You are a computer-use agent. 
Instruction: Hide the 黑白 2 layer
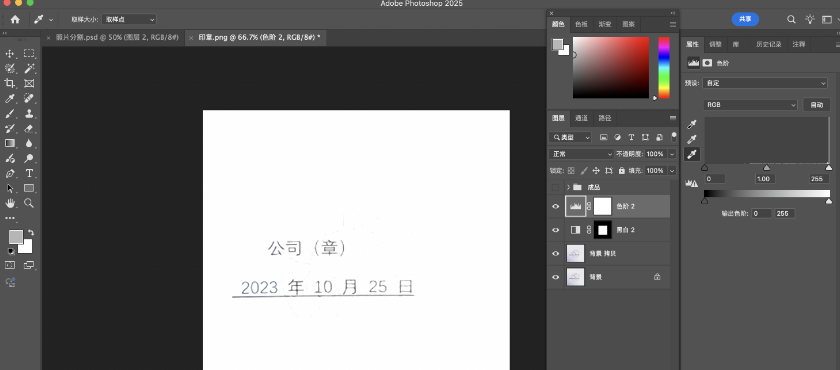point(556,230)
